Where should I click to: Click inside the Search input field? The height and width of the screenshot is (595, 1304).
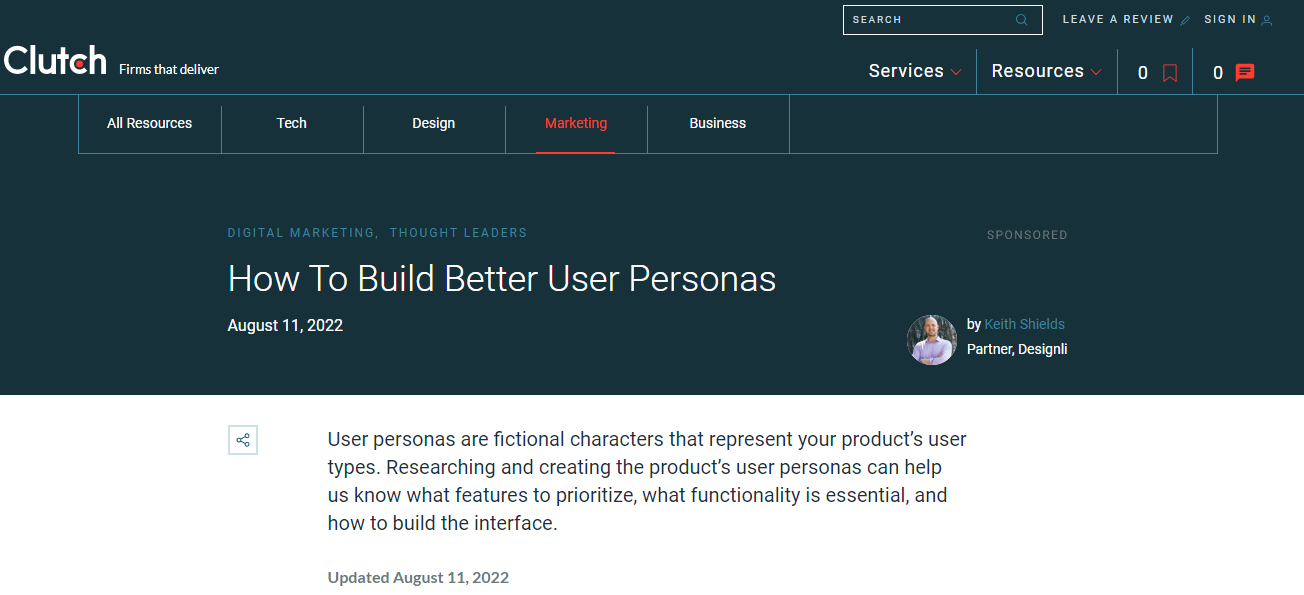coord(925,20)
